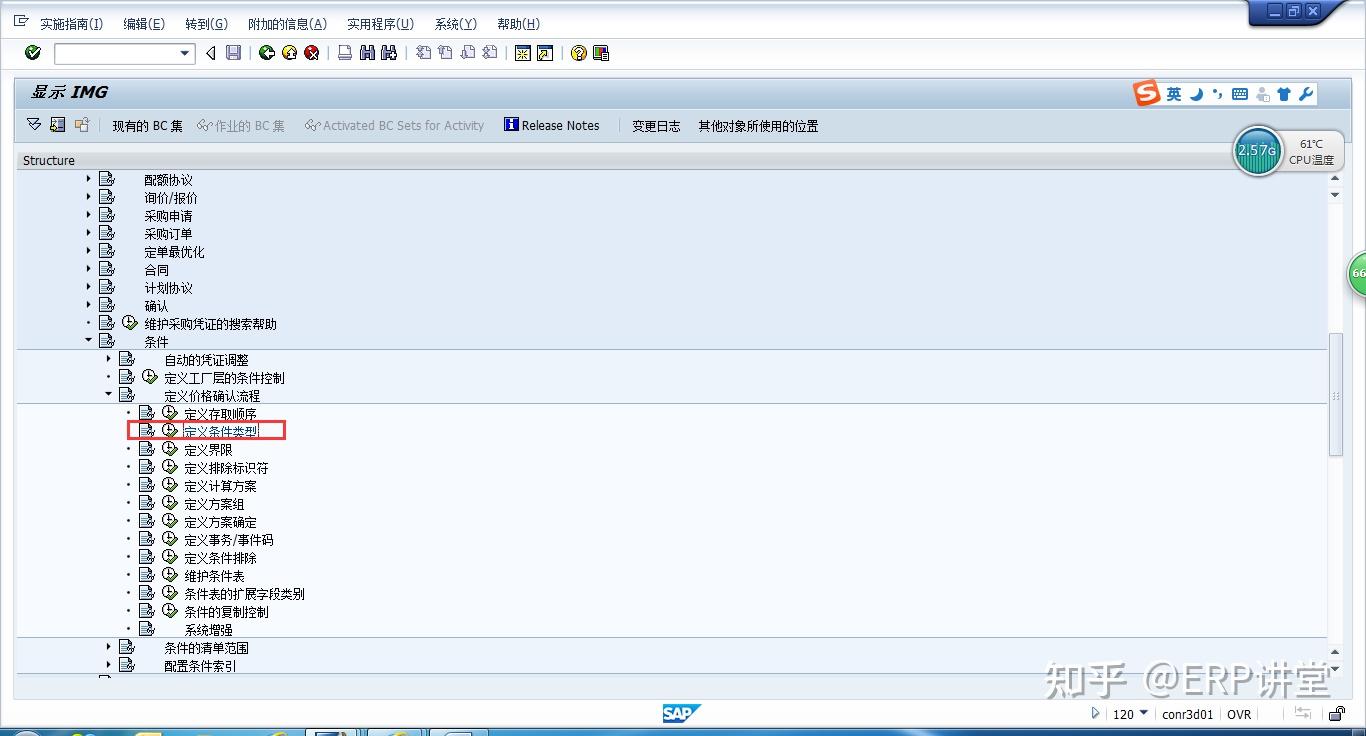Toggle OVR mode in the status bar
The image size is (1366, 736).
1238,714
